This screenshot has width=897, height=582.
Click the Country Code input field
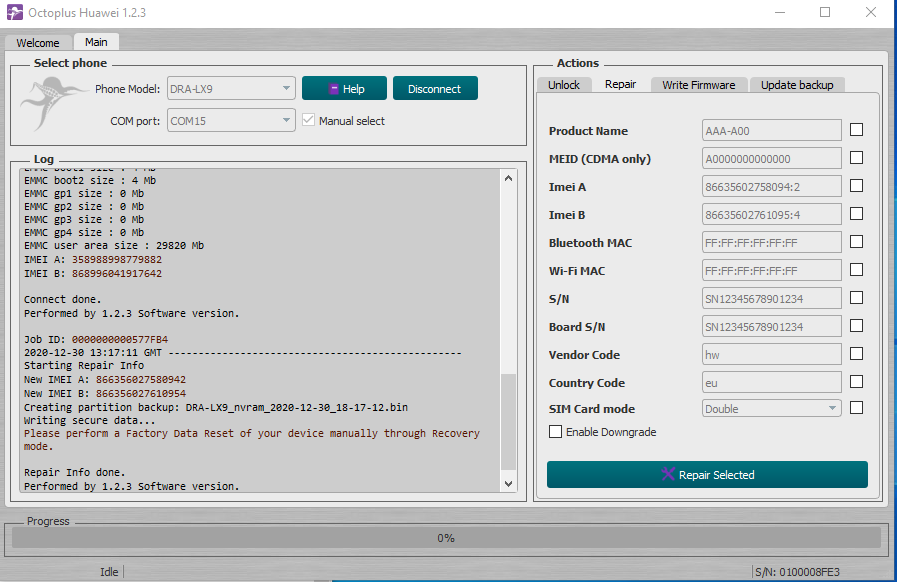click(x=772, y=383)
